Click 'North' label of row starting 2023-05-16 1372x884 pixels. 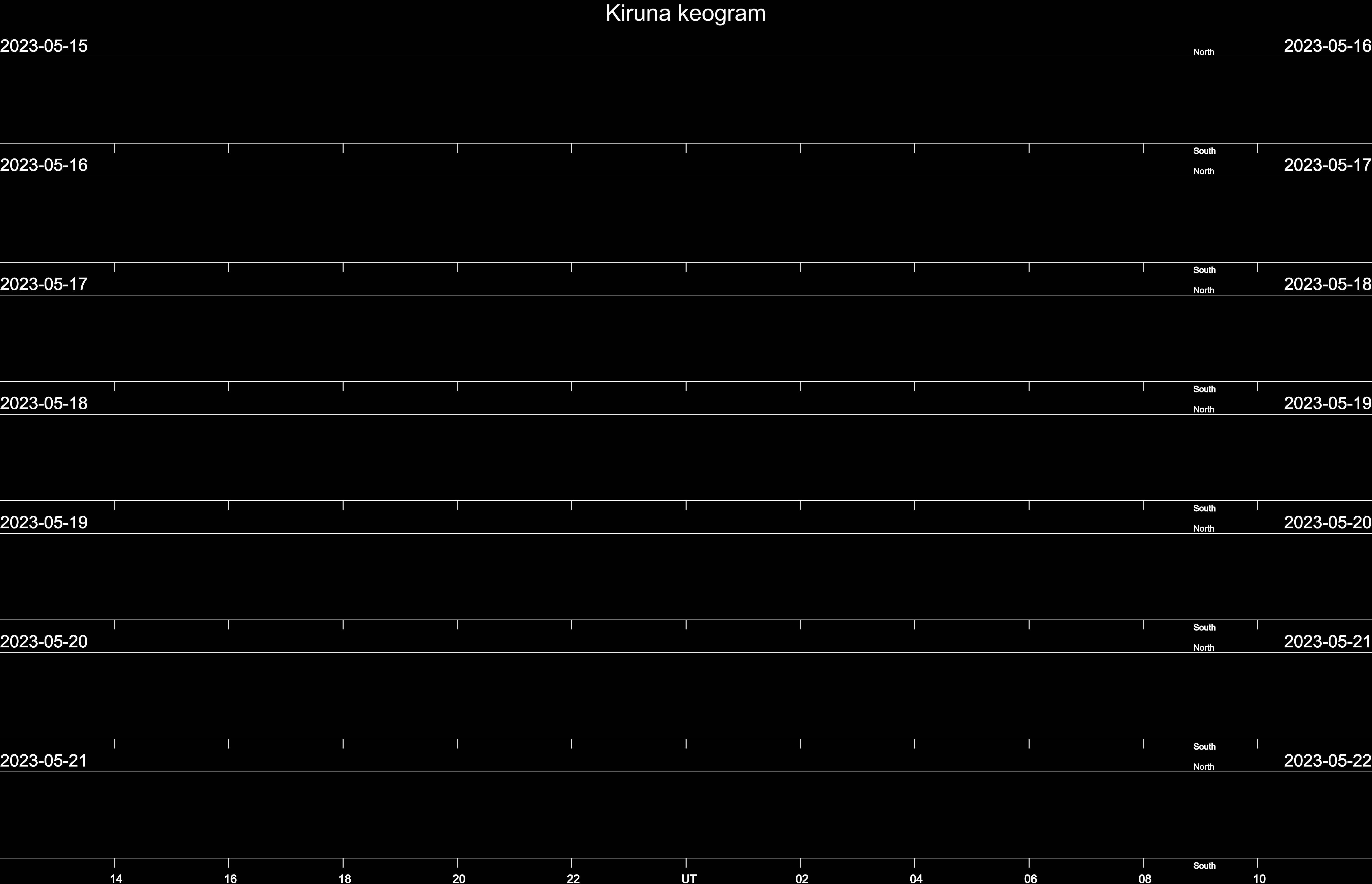(x=1204, y=172)
